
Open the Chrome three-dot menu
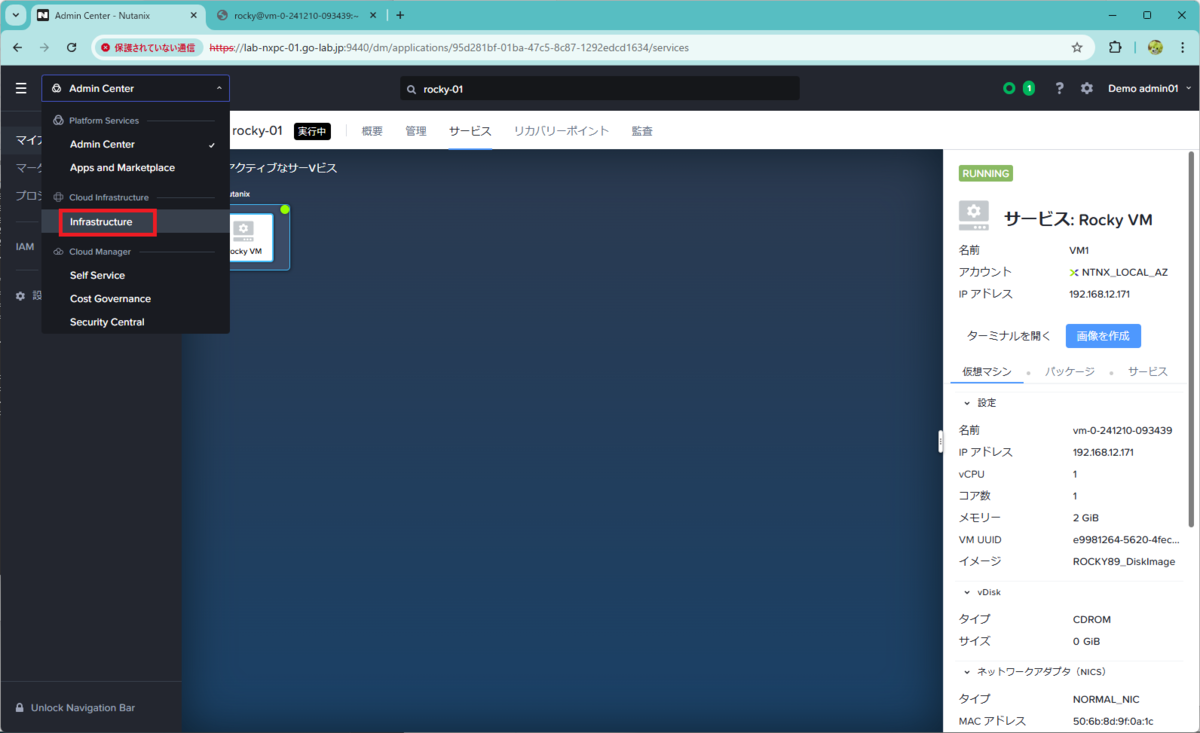coord(1183,47)
